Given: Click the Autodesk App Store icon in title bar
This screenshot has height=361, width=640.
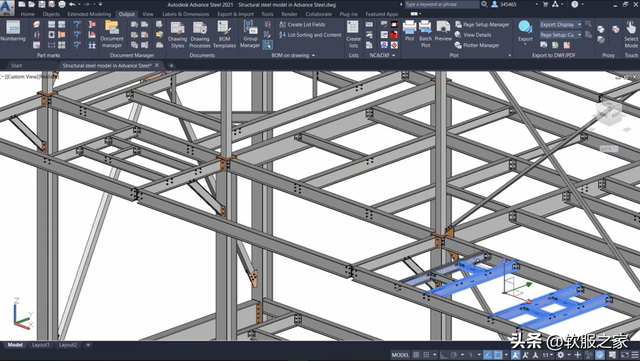Looking at the screenshot, I should click(x=555, y=4).
